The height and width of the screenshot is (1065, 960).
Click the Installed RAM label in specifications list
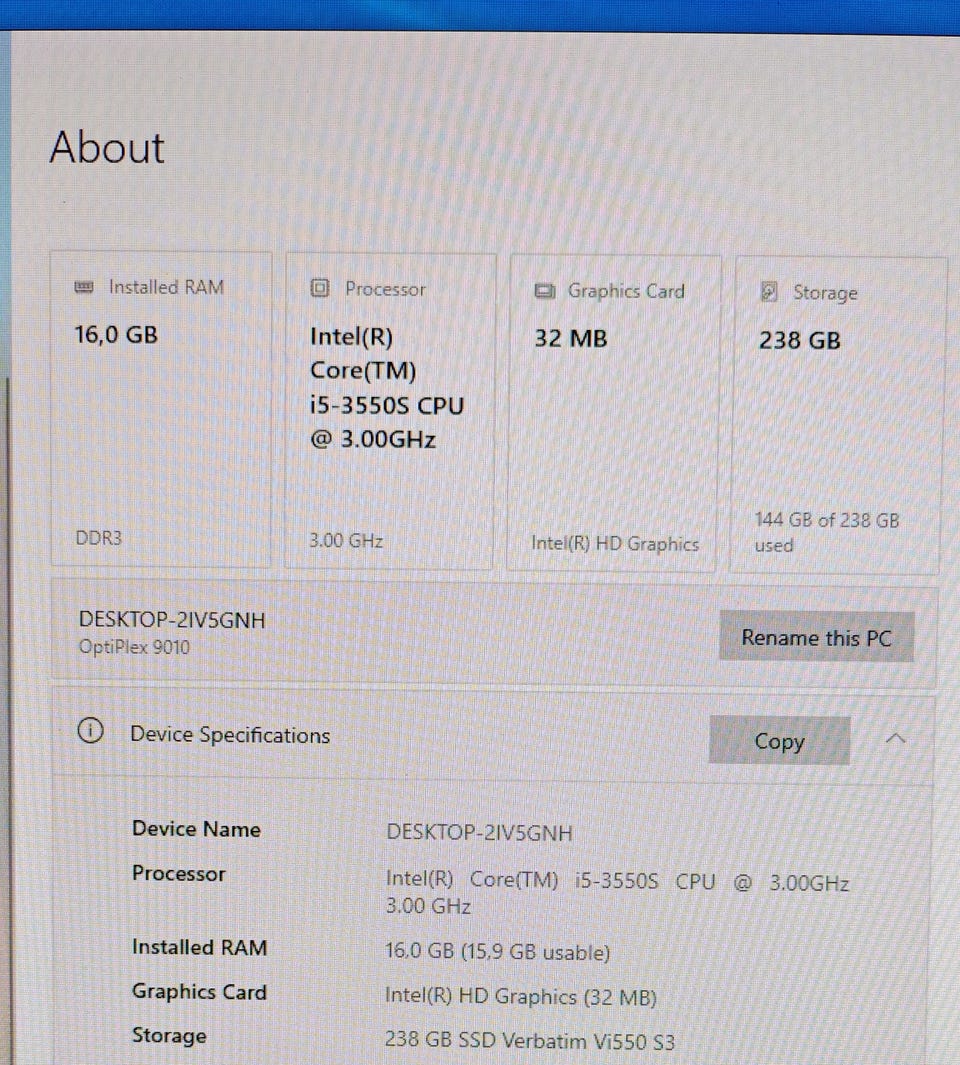(x=200, y=947)
